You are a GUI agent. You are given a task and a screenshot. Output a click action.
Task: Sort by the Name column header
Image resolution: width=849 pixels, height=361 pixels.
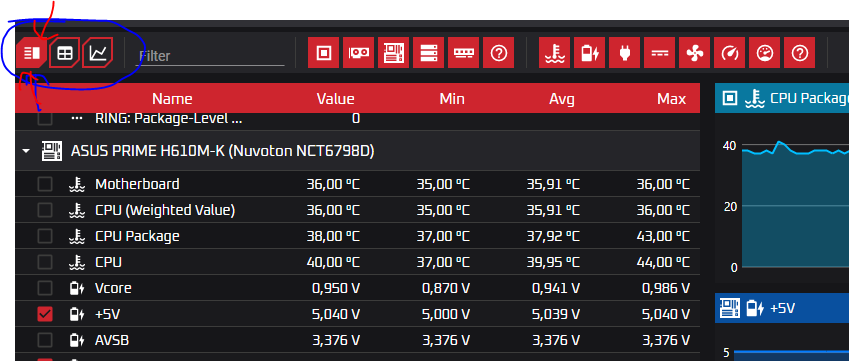tap(172, 99)
